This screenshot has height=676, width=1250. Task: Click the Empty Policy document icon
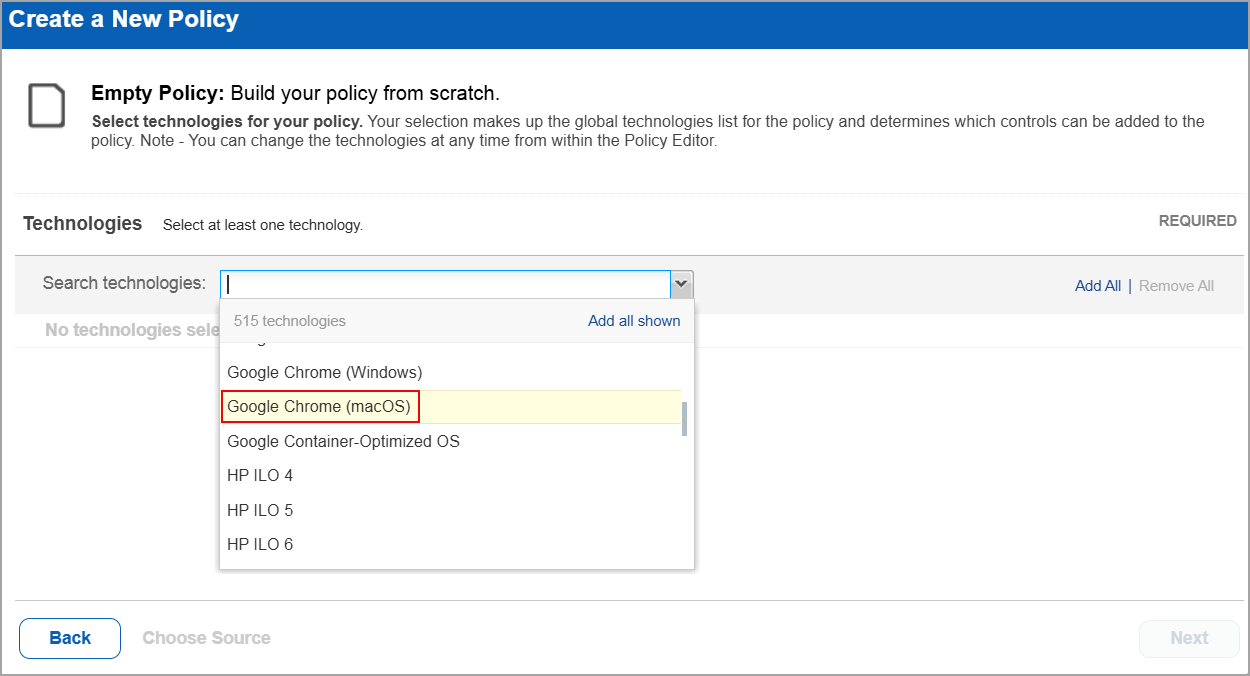[x=46, y=106]
